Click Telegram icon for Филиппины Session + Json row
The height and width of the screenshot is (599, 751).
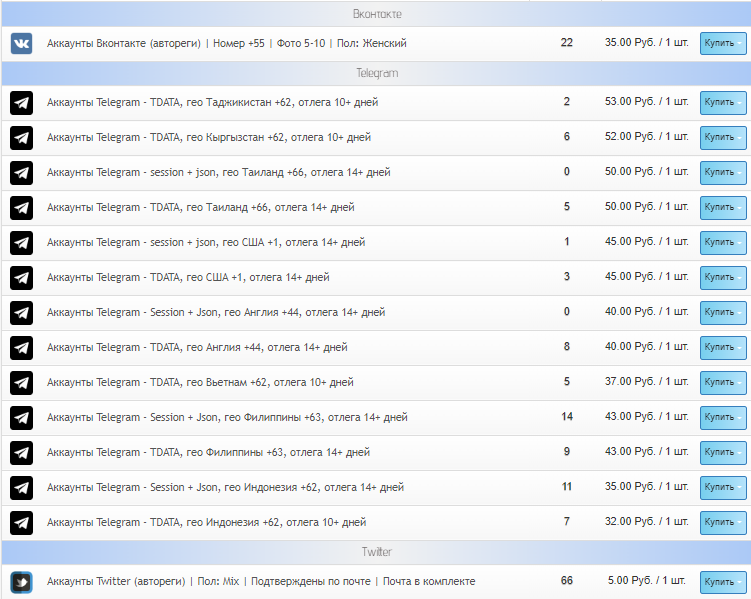point(22,417)
